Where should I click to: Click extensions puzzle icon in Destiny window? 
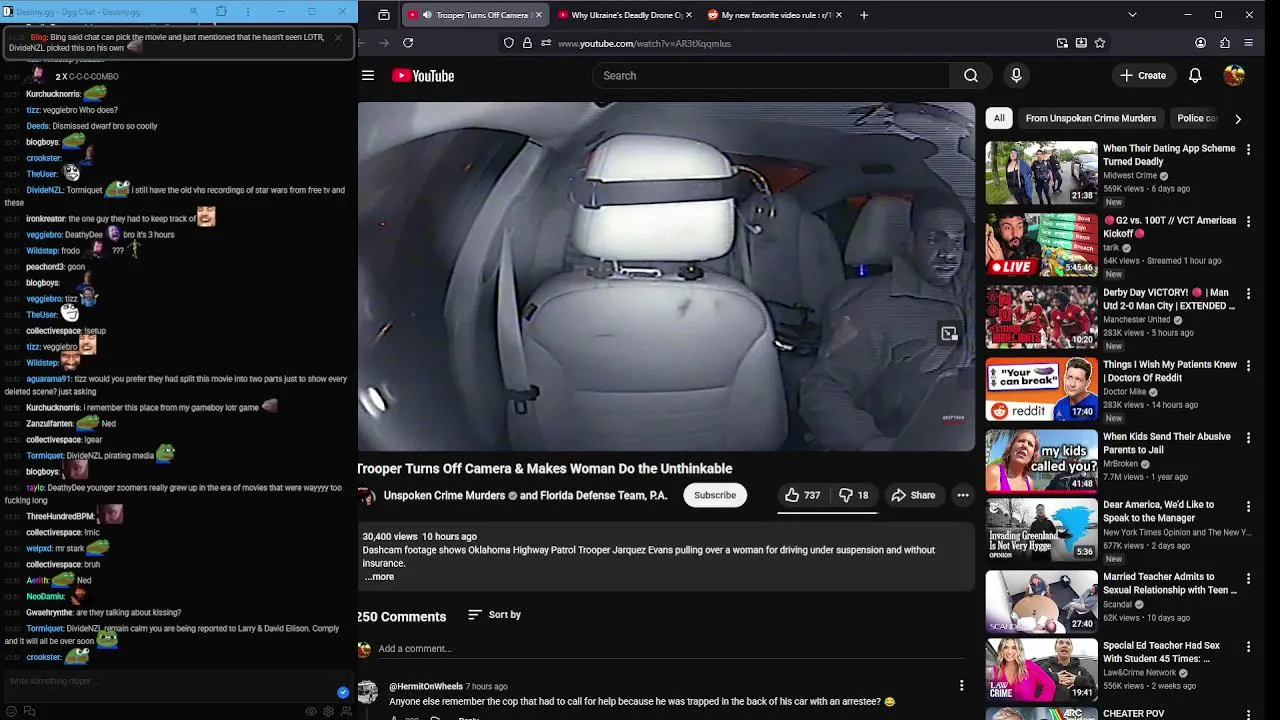[221, 12]
